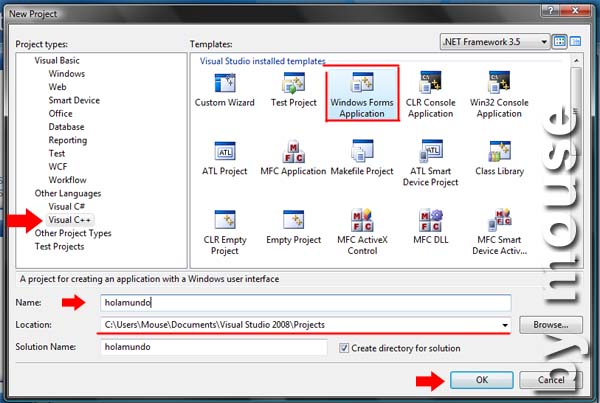Click OK to create the project
The image size is (600, 403).
482,380
